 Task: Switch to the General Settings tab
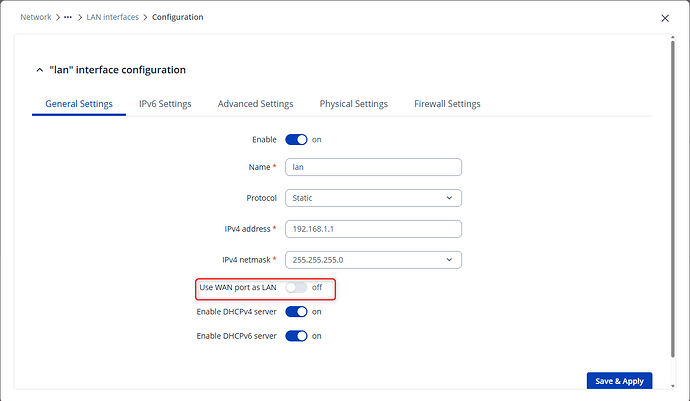pyautogui.click(x=79, y=104)
